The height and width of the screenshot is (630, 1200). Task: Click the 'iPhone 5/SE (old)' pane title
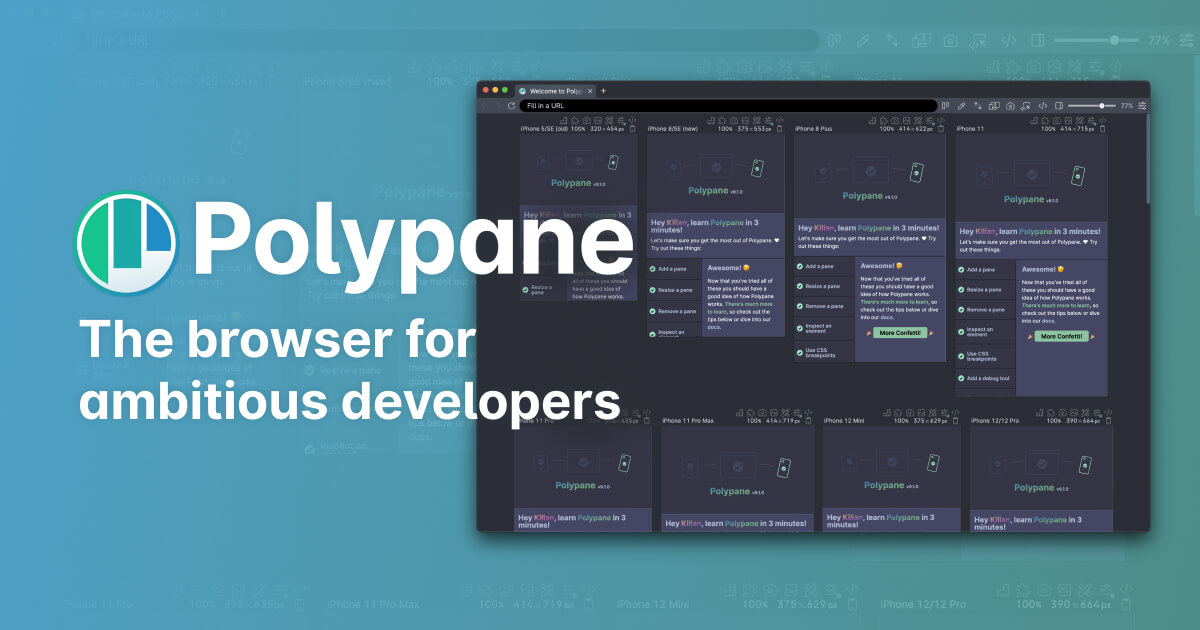point(545,129)
